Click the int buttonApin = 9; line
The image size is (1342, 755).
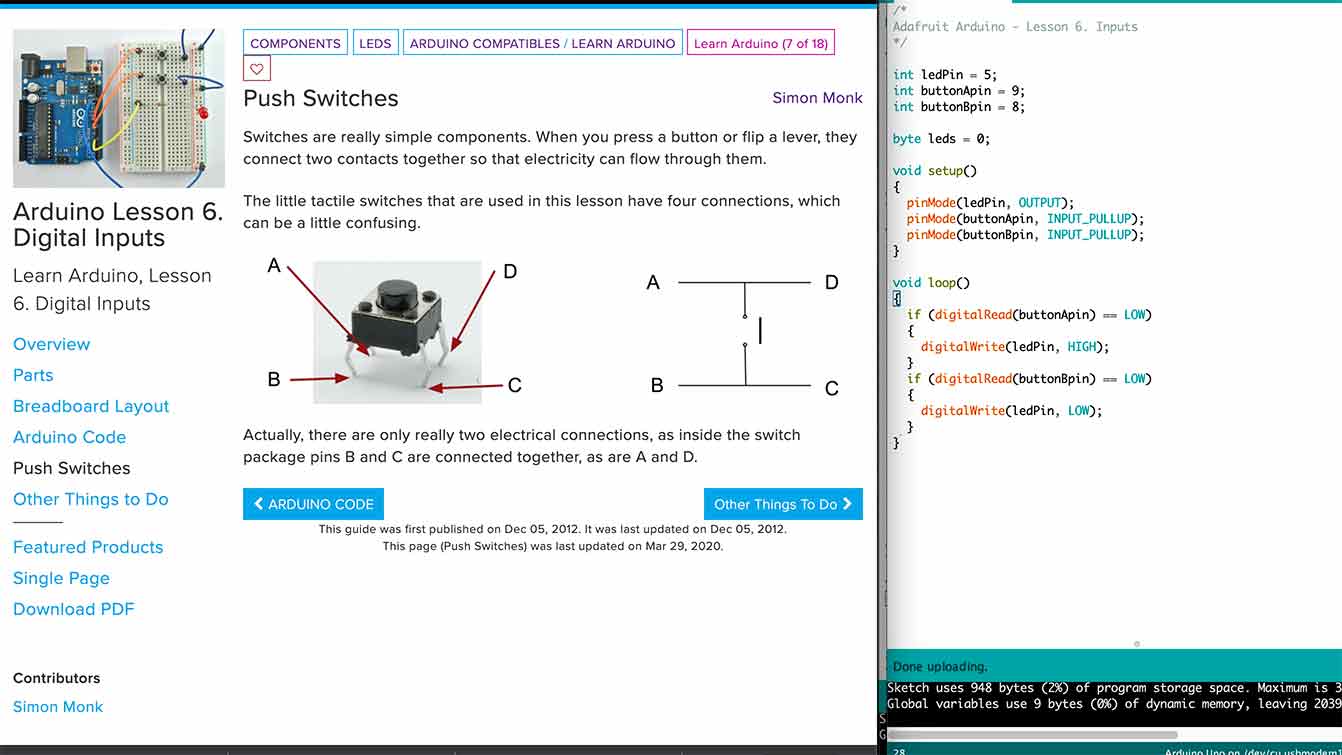[959, 91]
